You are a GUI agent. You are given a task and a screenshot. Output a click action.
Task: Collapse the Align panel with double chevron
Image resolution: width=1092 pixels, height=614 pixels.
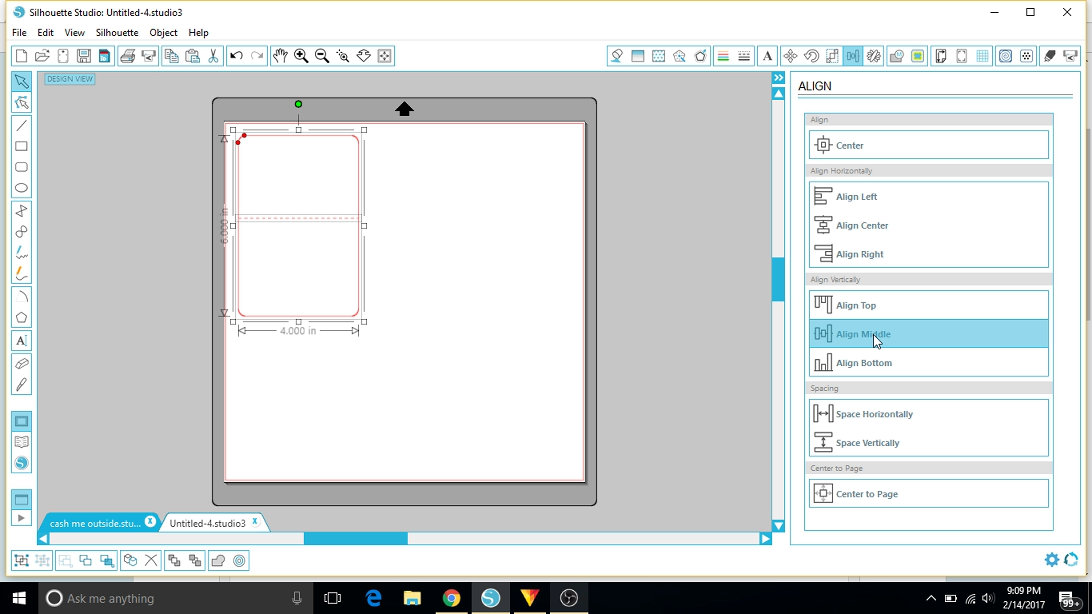click(x=779, y=78)
